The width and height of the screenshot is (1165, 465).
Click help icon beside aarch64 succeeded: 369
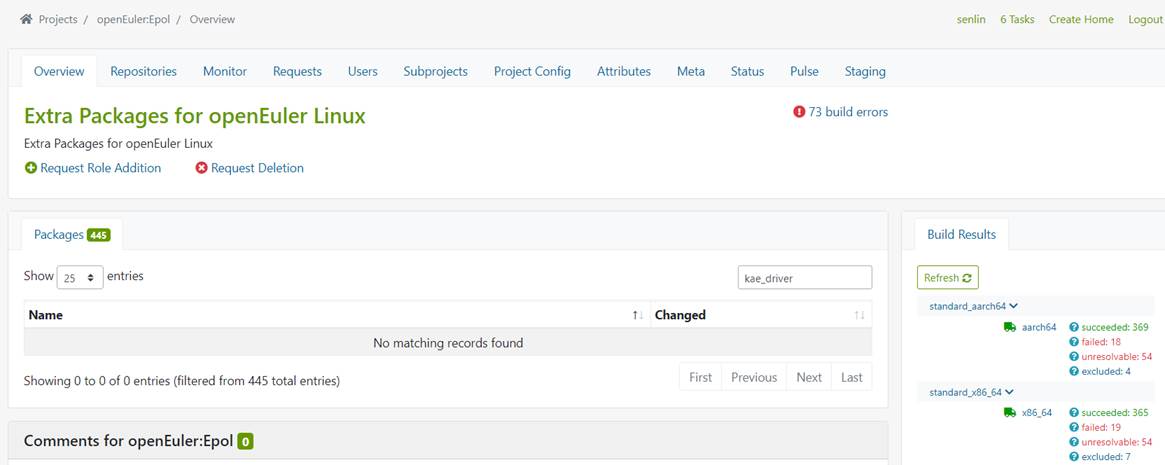(1073, 327)
